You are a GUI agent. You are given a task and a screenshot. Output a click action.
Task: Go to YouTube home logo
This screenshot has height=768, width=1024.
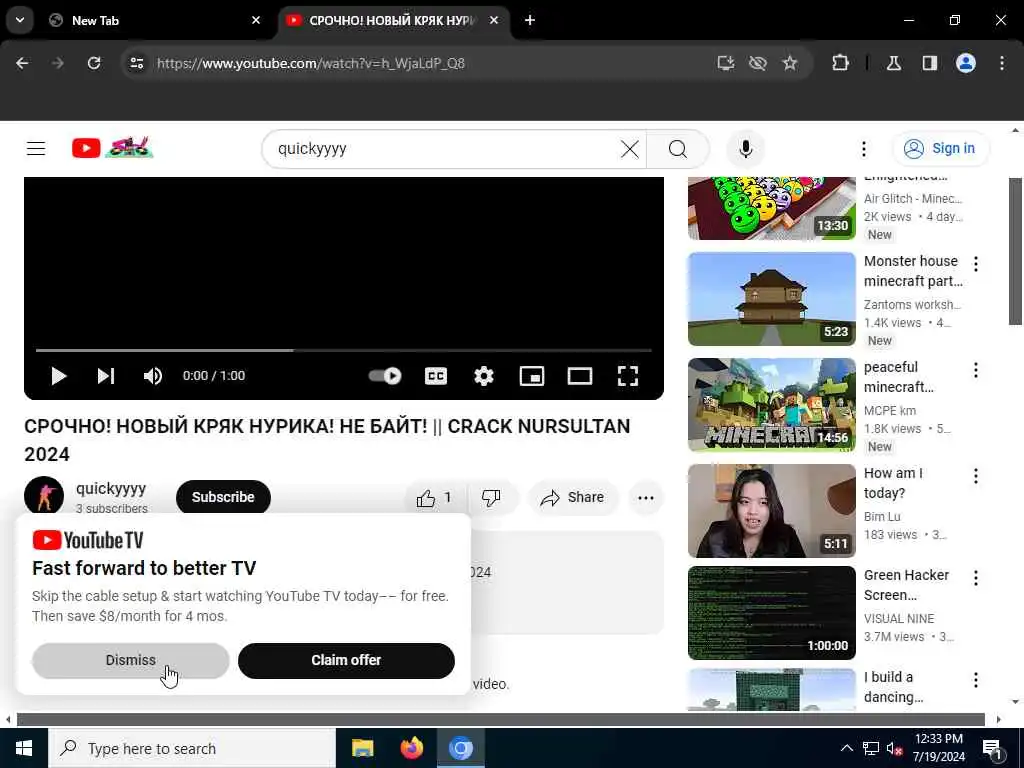tap(112, 148)
